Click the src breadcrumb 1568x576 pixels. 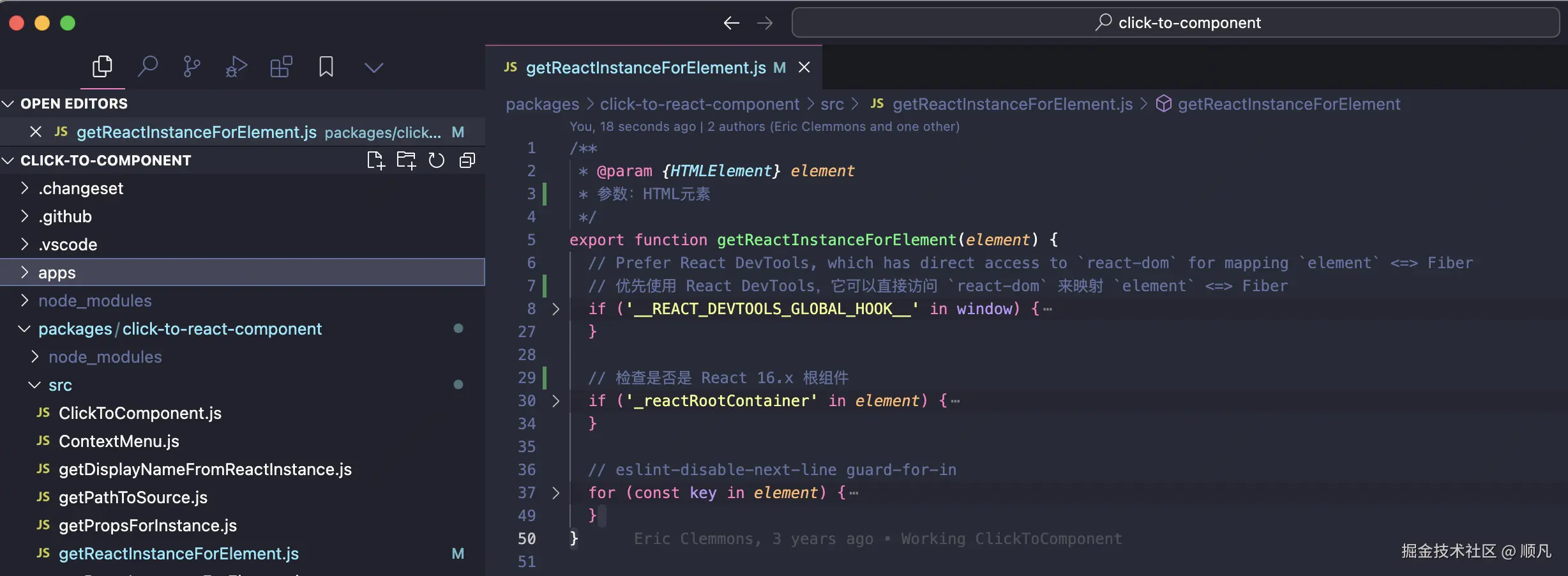(x=832, y=104)
